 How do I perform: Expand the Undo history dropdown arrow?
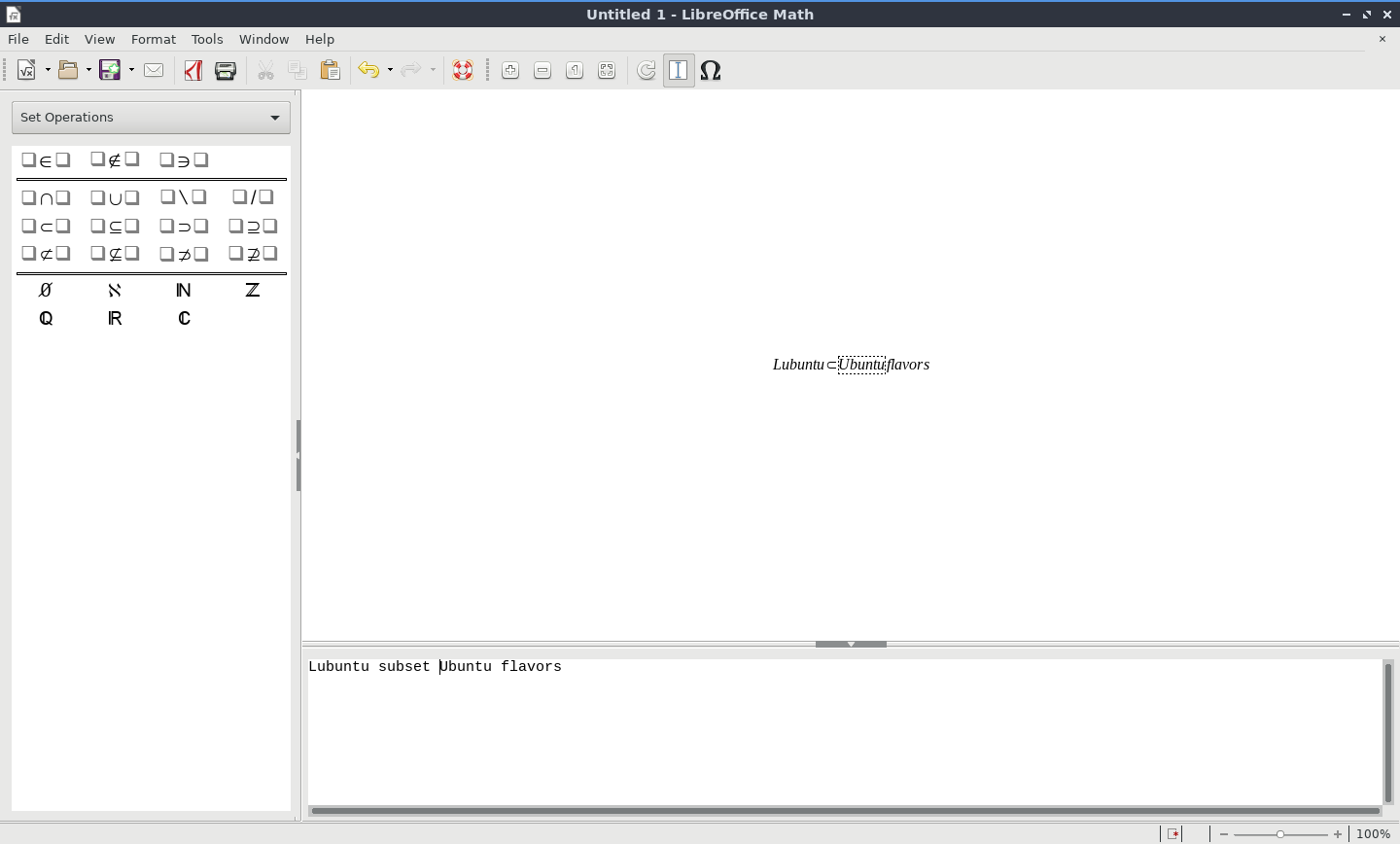coord(390,70)
